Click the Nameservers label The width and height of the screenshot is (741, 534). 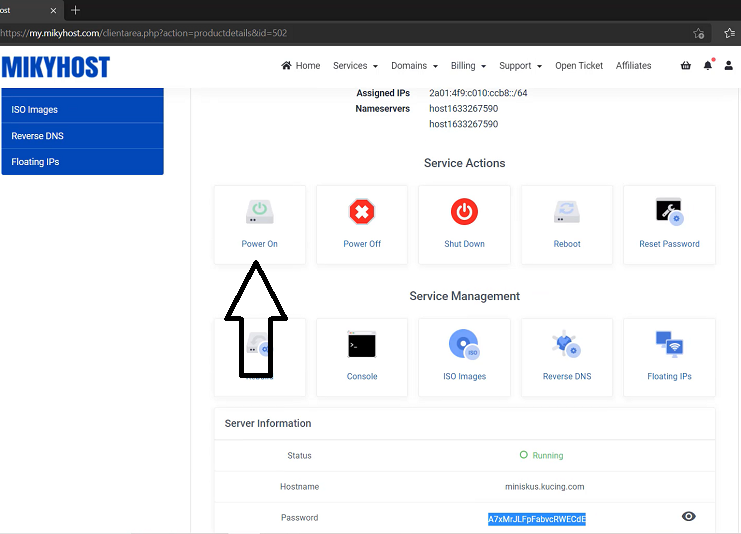[382, 109]
